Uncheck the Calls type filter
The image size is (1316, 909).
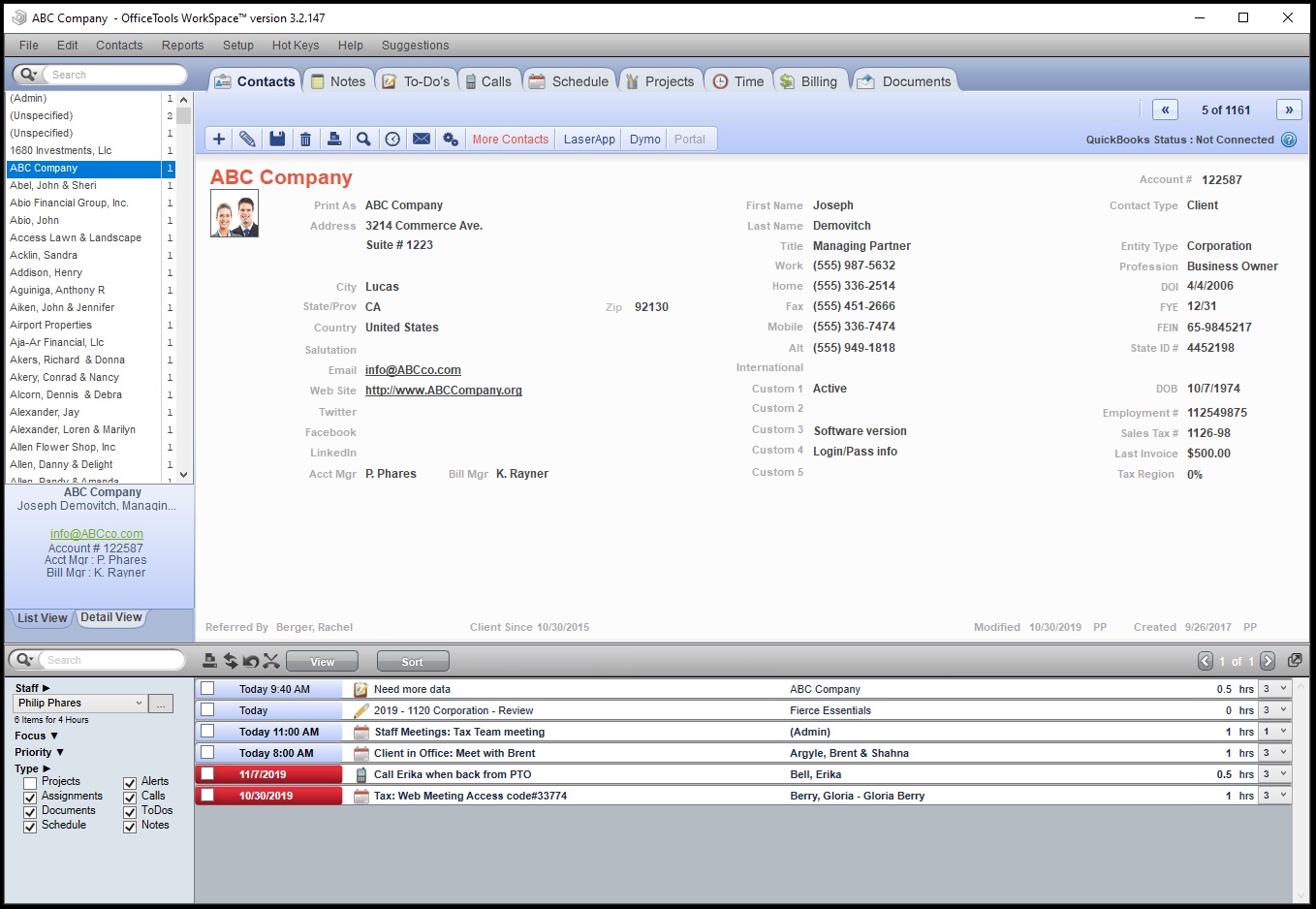pos(130,798)
